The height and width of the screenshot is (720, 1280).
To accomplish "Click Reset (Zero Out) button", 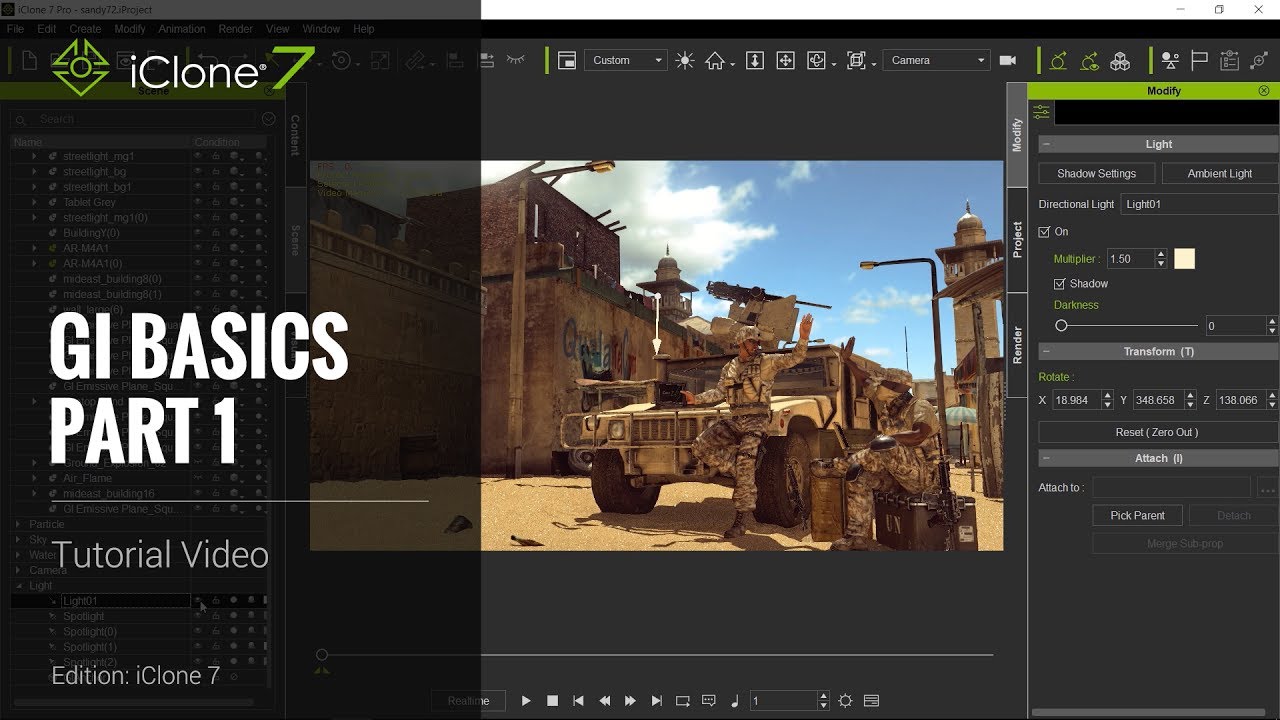I will (x=1158, y=432).
